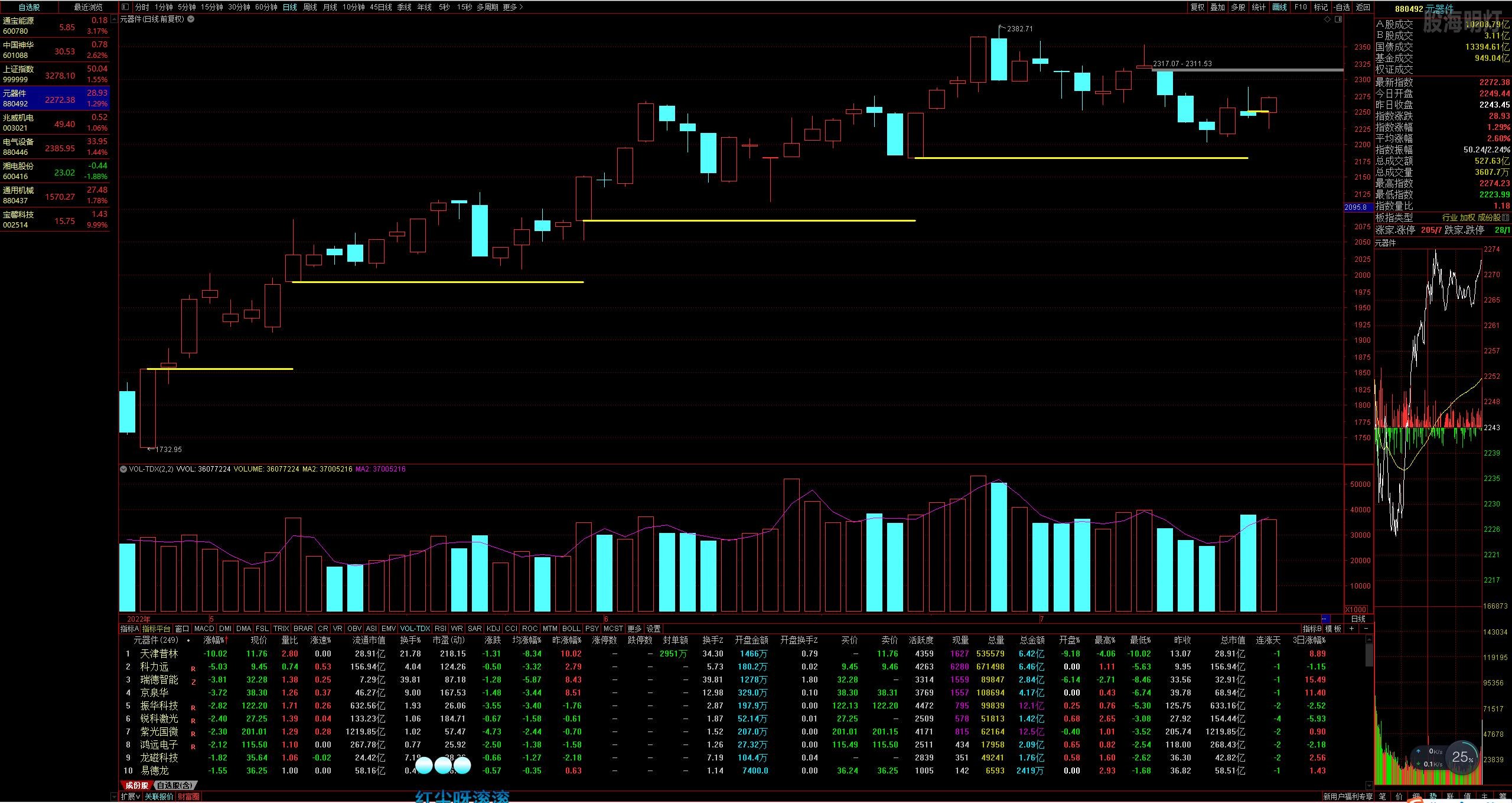Select the 季线 quarterly period

(405, 7)
